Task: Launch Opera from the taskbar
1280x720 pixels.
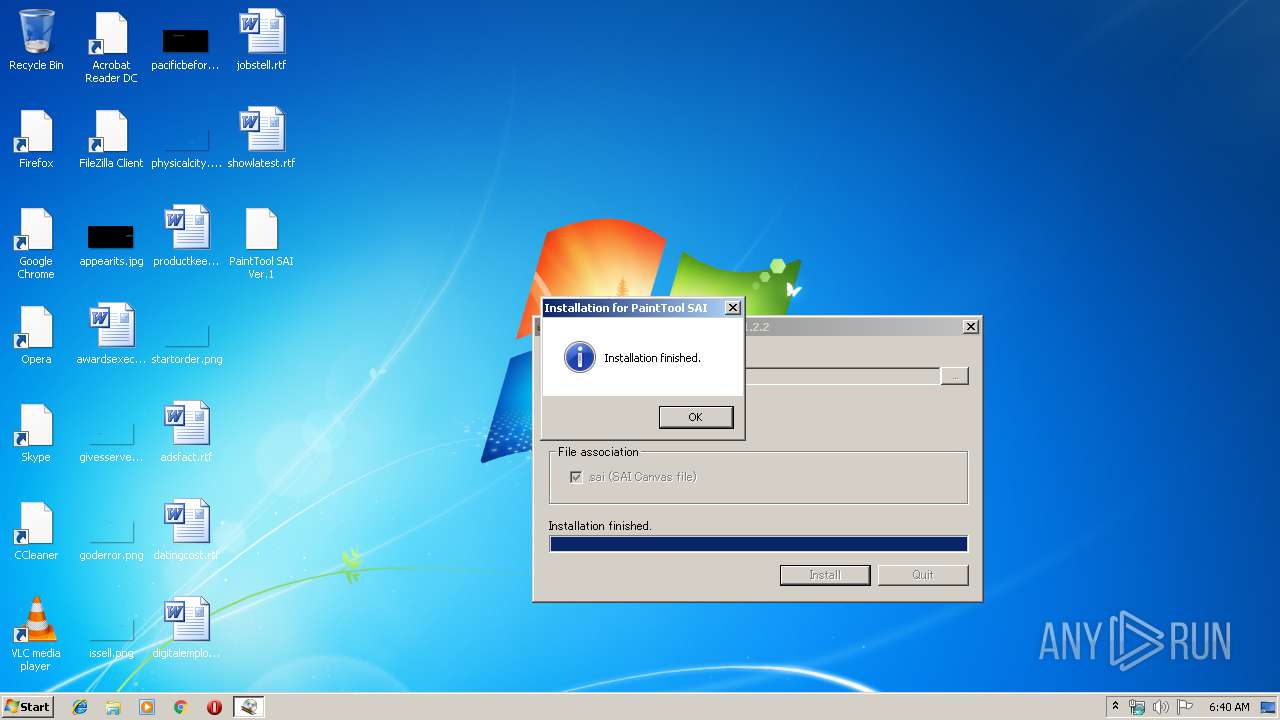Action: click(x=214, y=706)
